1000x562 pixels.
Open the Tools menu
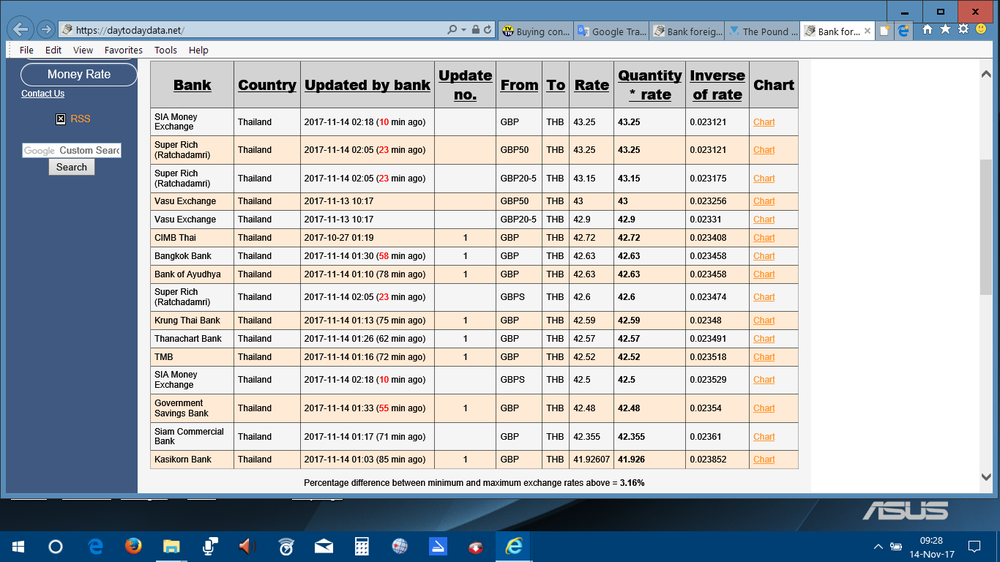point(165,50)
